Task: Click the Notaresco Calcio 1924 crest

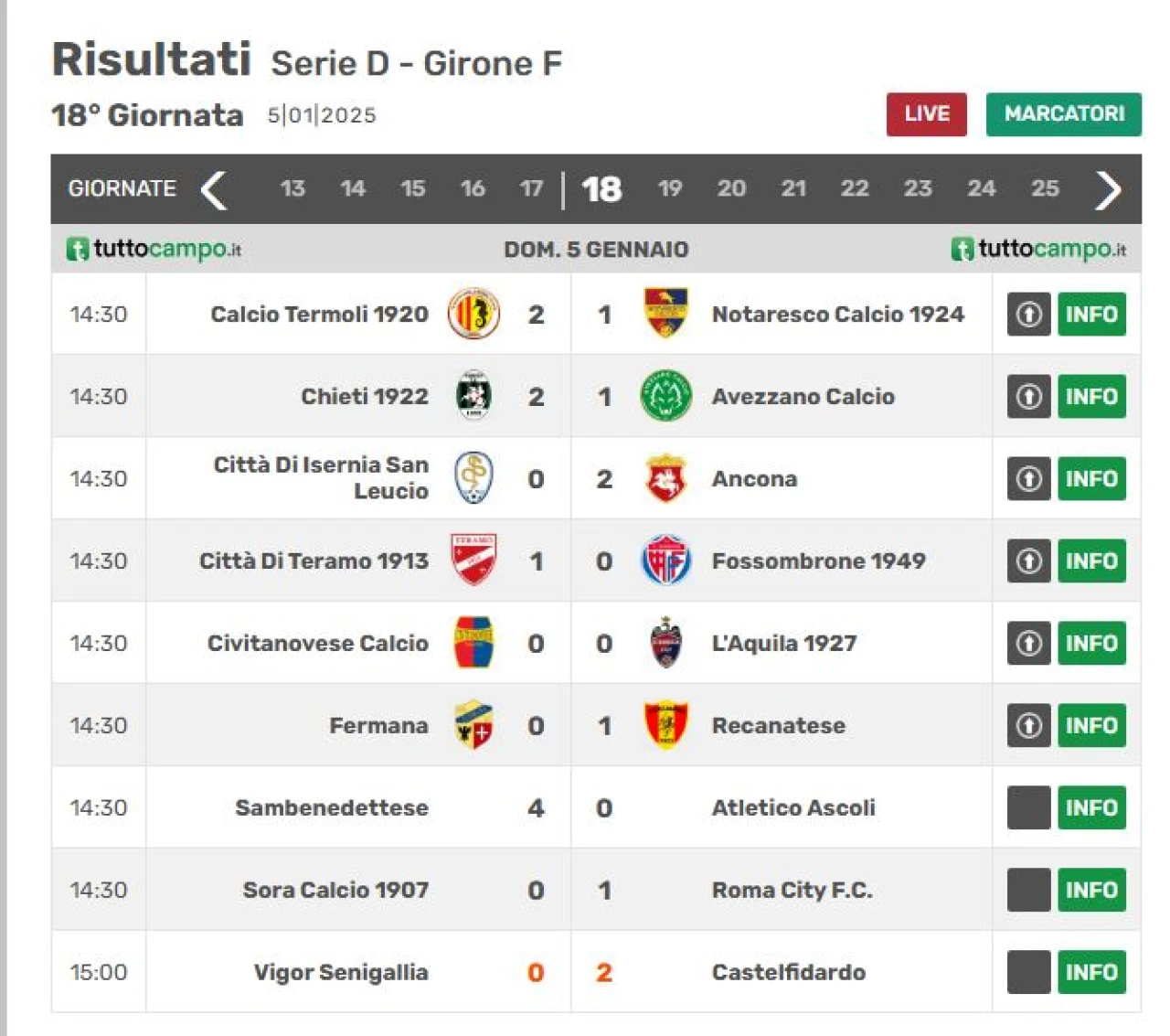Action: point(665,314)
